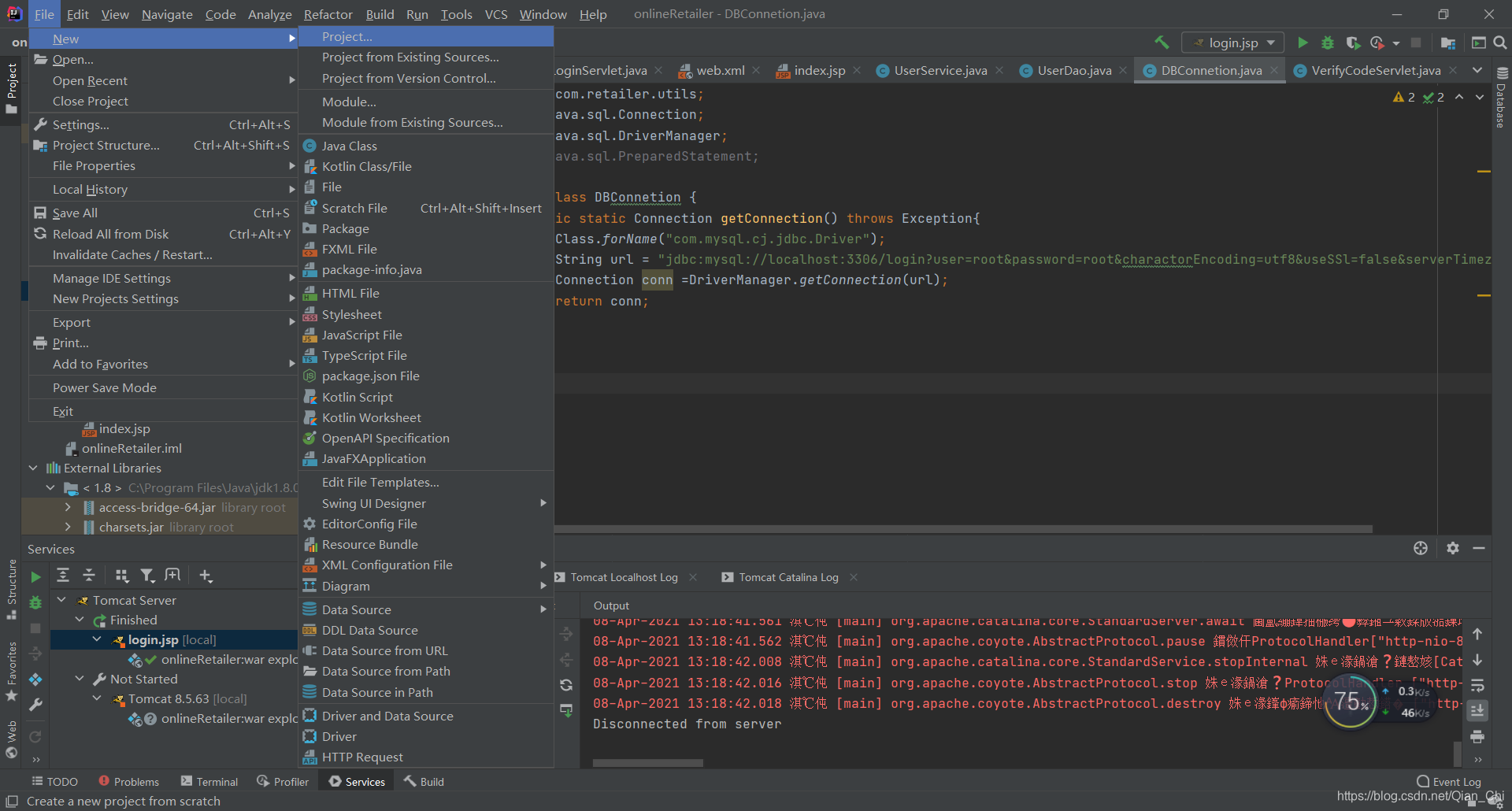
Task: Expand the Local History submenu
Action: (163, 189)
